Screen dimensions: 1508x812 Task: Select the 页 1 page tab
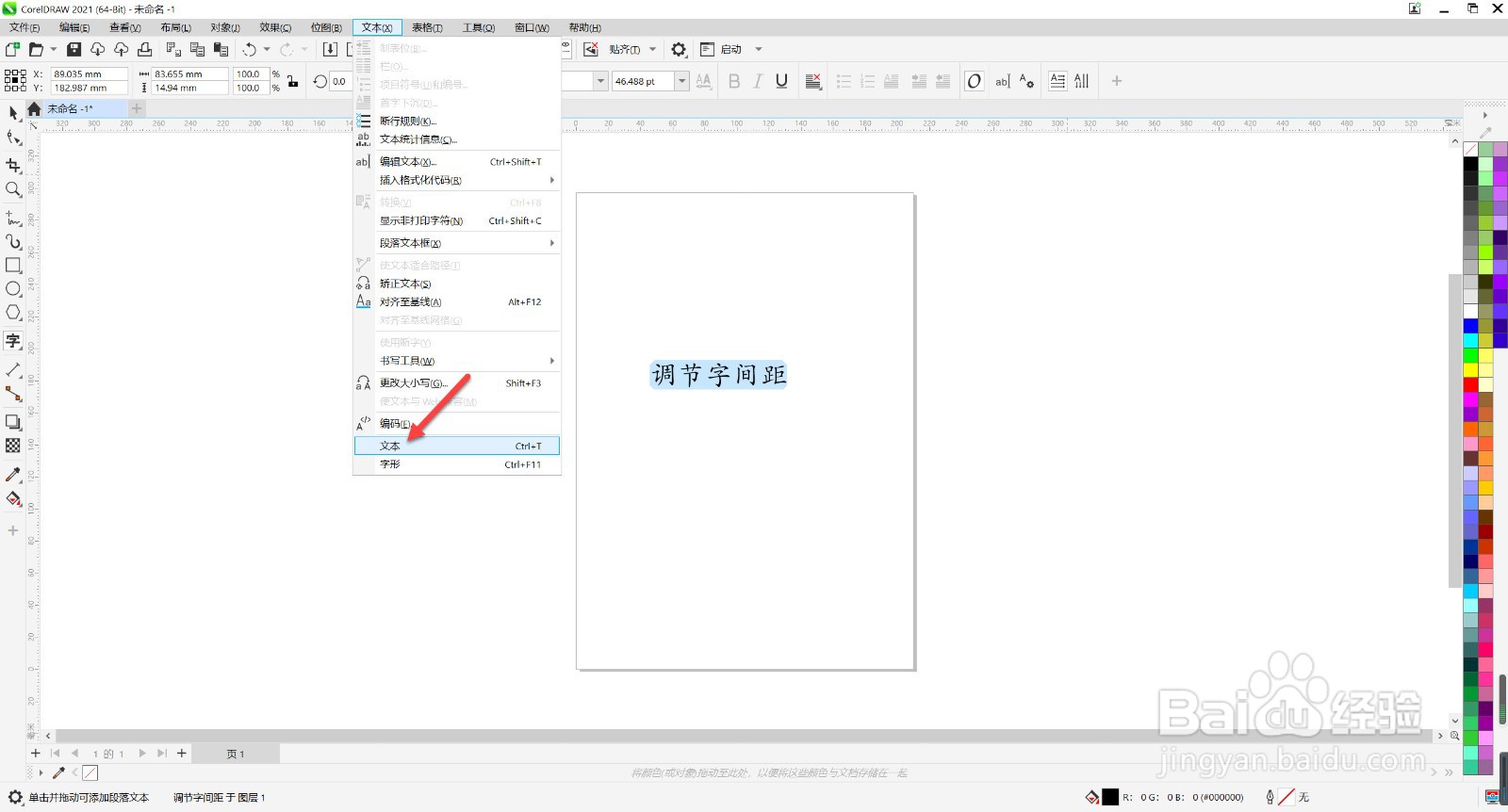[236, 754]
